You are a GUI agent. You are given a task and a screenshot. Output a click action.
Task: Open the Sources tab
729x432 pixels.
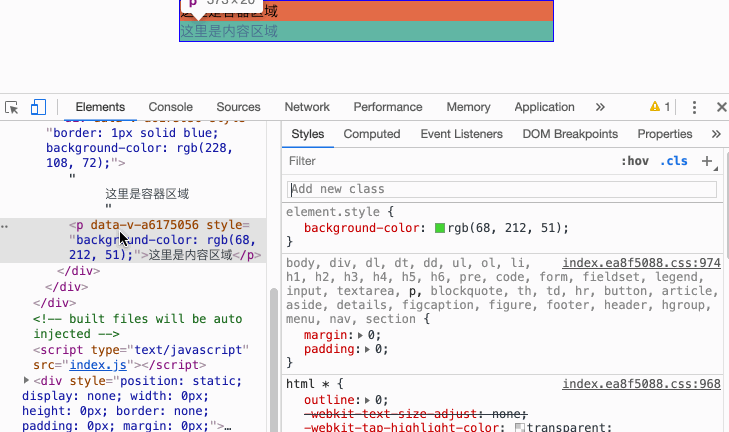pos(239,107)
